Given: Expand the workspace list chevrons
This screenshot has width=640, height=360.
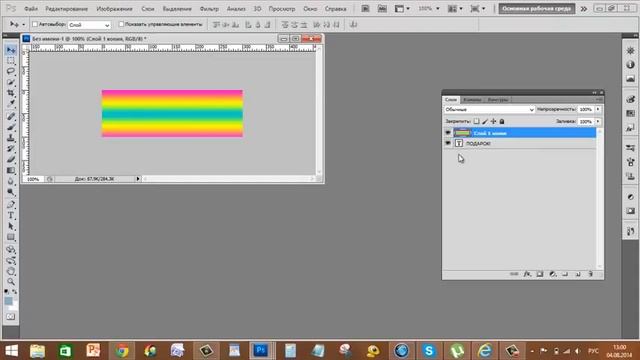Looking at the screenshot, I should click(x=584, y=9).
